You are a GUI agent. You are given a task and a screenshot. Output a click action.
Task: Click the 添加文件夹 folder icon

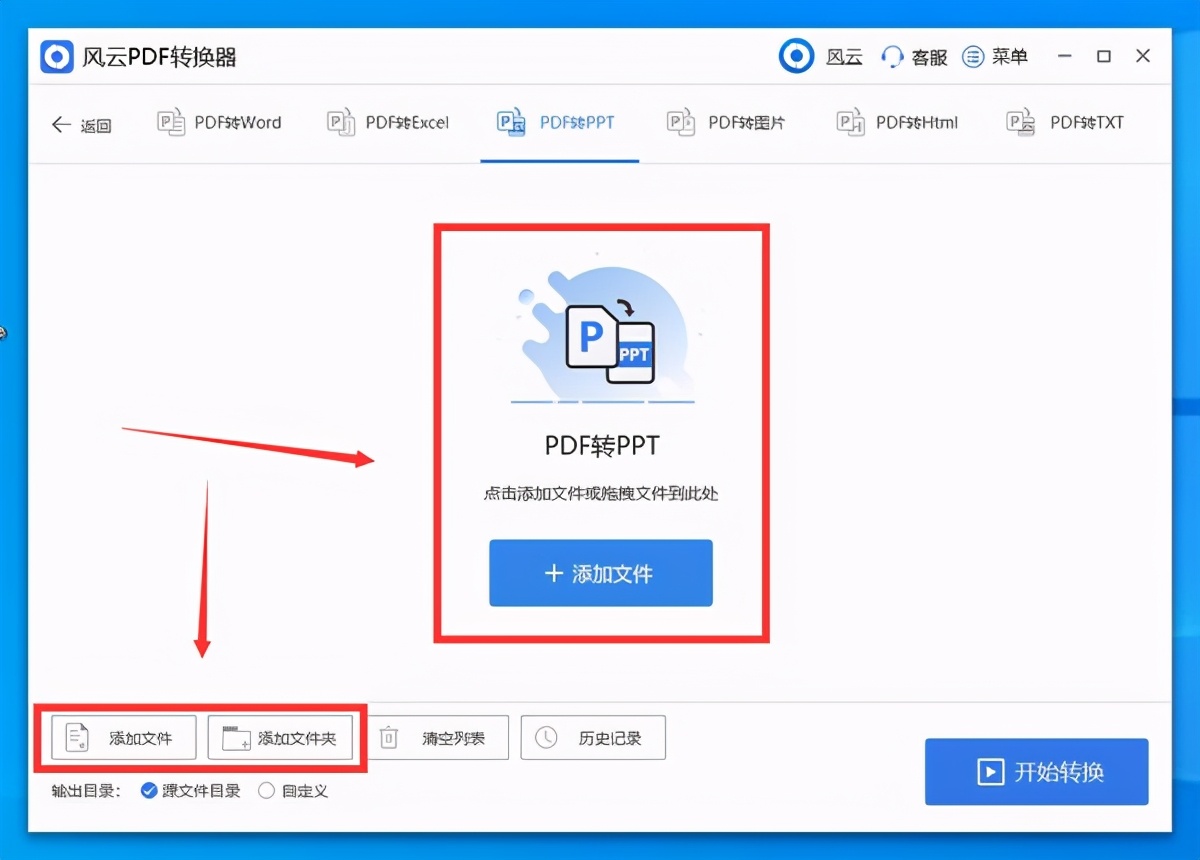coord(233,737)
